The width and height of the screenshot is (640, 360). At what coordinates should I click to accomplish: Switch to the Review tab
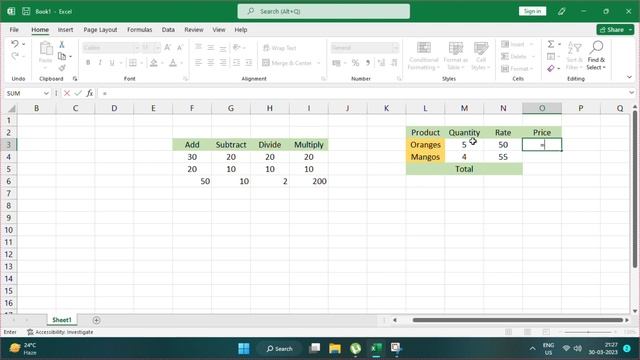tap(193, 30)
